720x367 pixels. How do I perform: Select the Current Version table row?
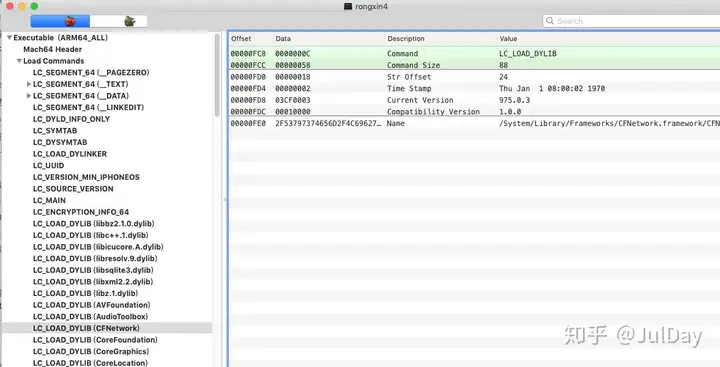click(474, 100)
